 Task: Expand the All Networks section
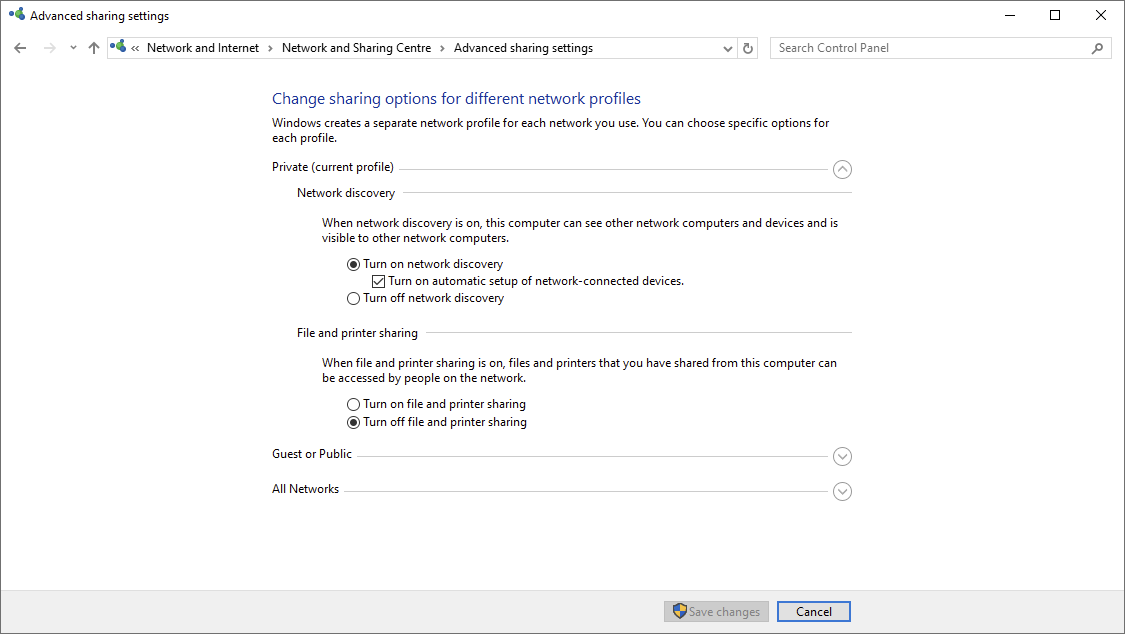[x=842, y=491]
